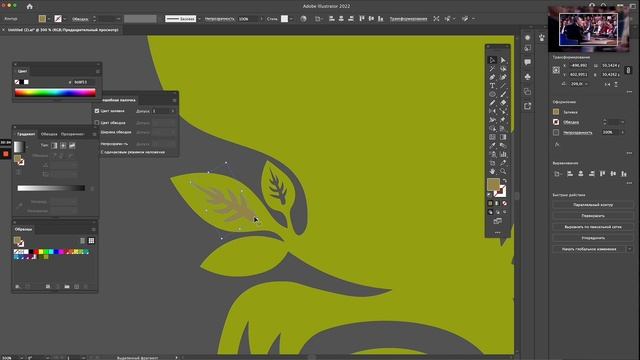Screen dimensions: 640x360
Task: Click horizontal align left in Align section
Action: click(570, 174)
